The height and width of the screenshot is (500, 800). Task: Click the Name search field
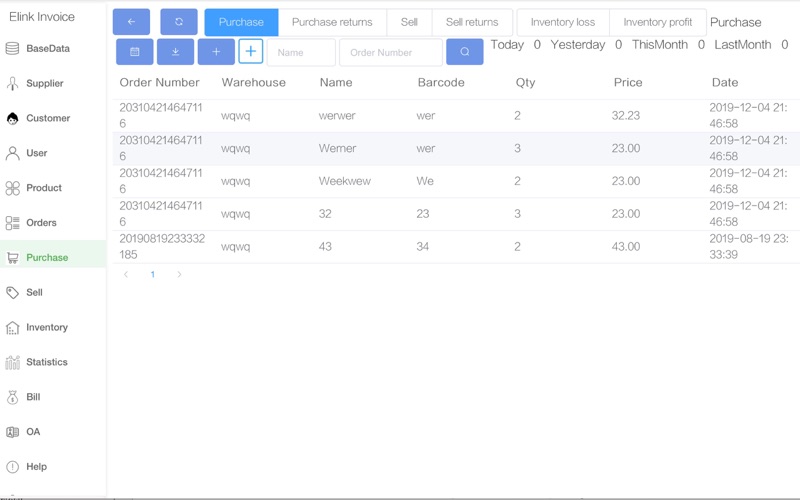[301, 52]
